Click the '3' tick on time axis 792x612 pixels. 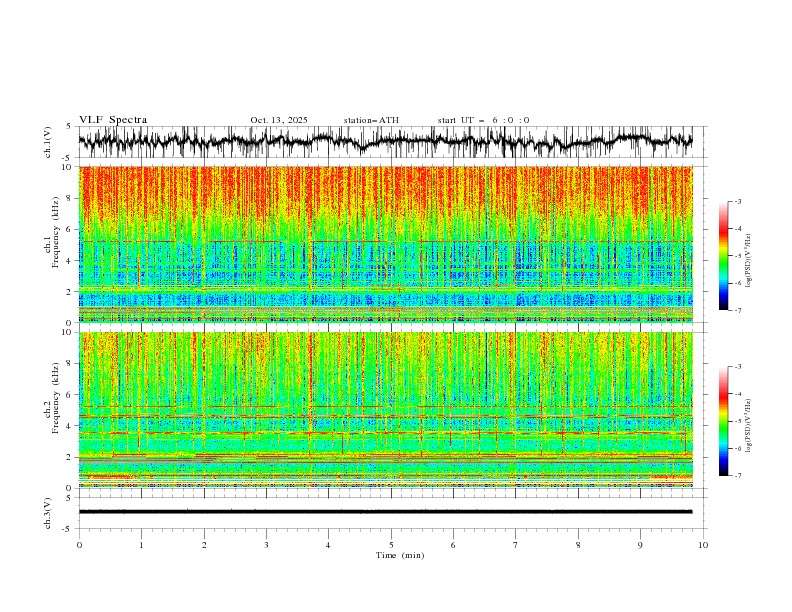point(266,545)
